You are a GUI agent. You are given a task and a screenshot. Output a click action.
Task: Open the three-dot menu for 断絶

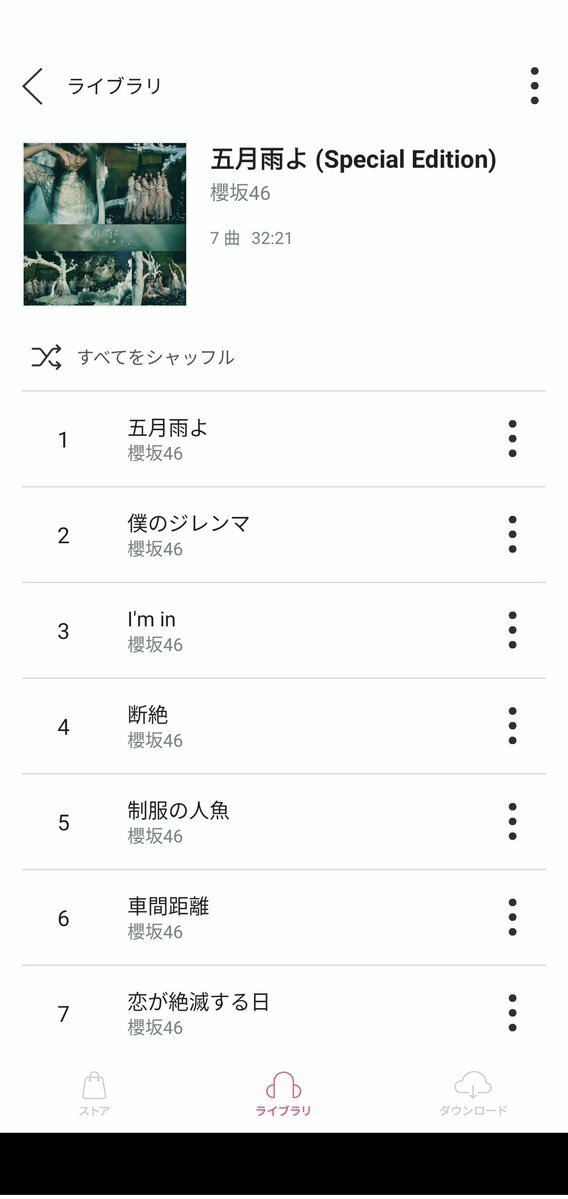[512, 726]
